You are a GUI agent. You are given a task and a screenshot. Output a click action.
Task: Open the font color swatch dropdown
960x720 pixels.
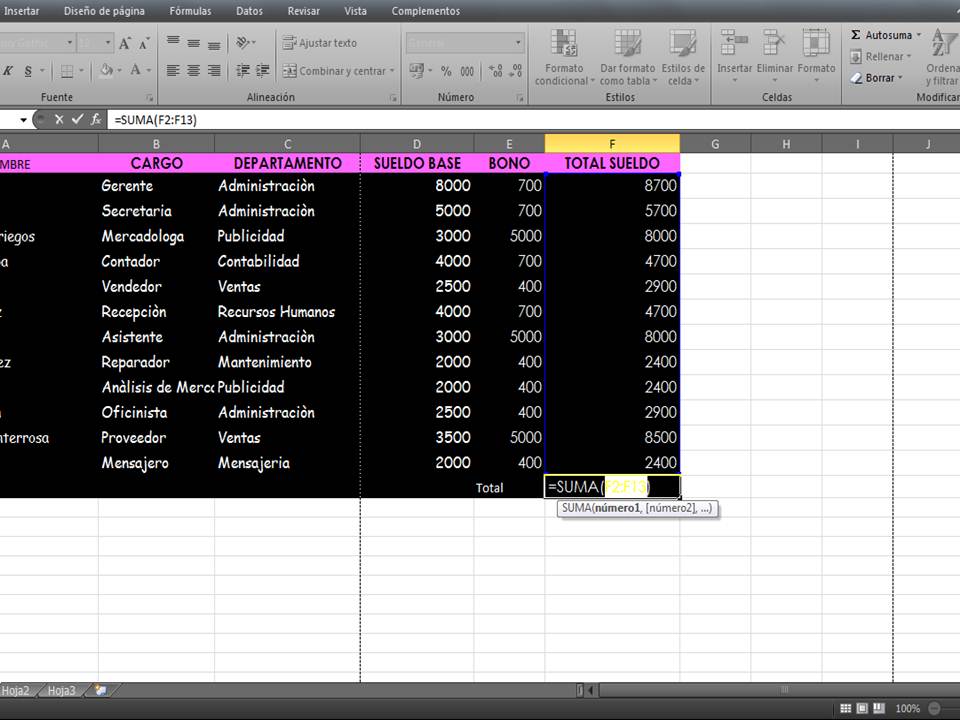[x=148, y=71]
